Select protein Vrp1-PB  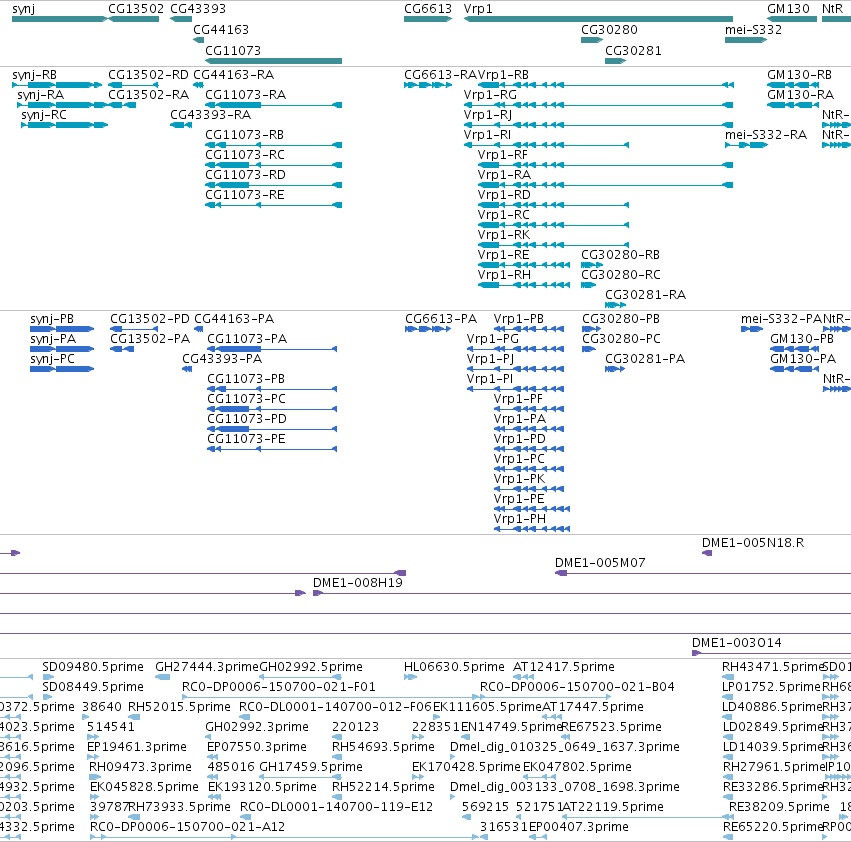pos(518,319)
